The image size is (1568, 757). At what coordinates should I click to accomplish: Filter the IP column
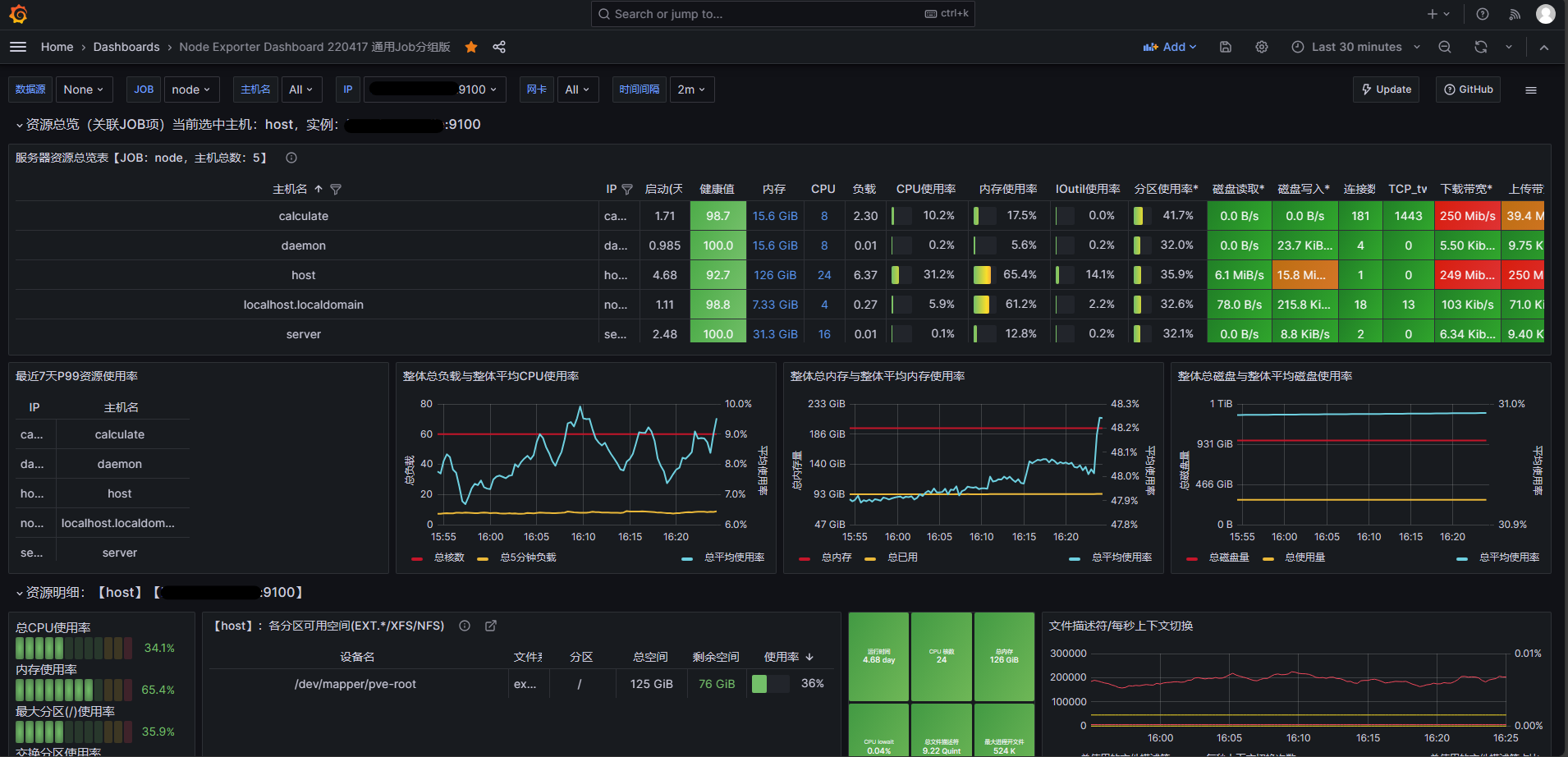627,189
